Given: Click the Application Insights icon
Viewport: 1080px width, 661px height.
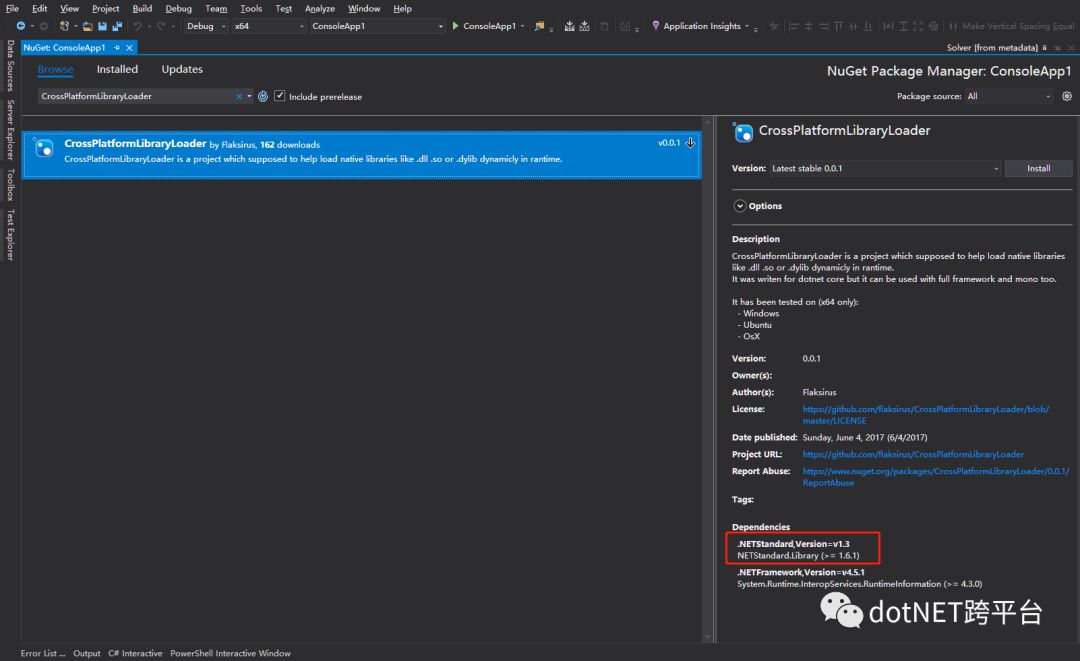Looking at the screenshot, I should 655,26.
